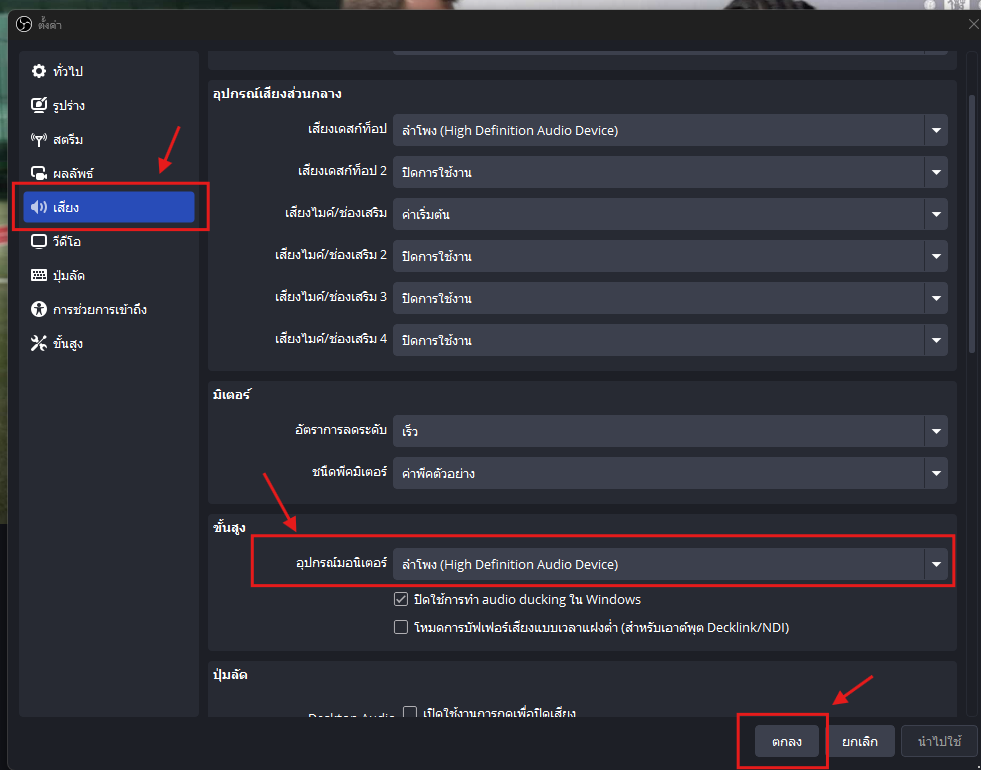Screen dimensions: 981x770
Task: Click the อัตราการลดระดับ label
Action: (x=341, y=430)
